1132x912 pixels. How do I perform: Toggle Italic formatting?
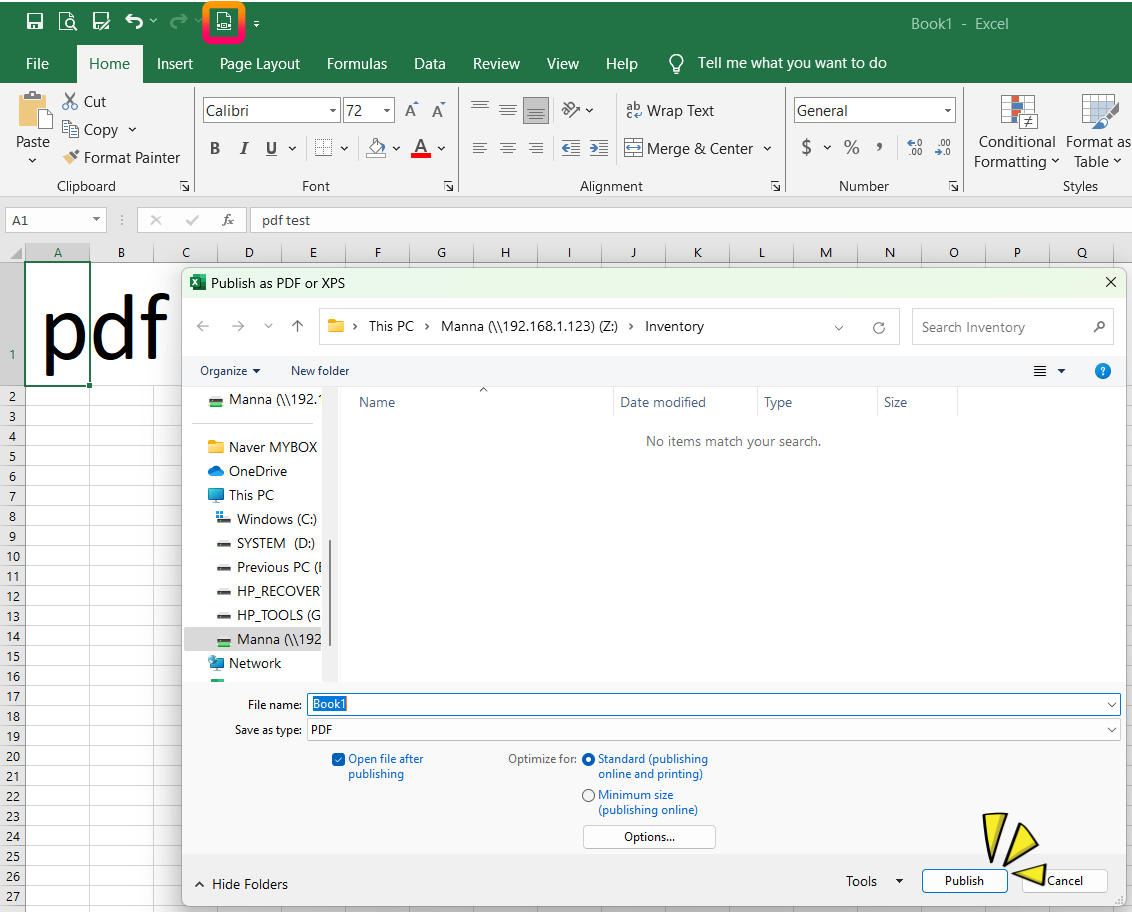tap(244, 149)
